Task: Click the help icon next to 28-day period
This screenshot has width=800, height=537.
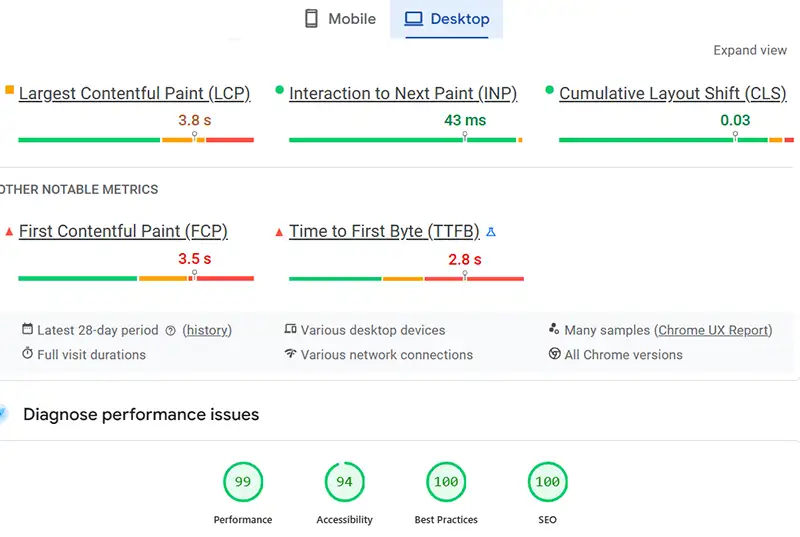Action: (x=171, y=330)
